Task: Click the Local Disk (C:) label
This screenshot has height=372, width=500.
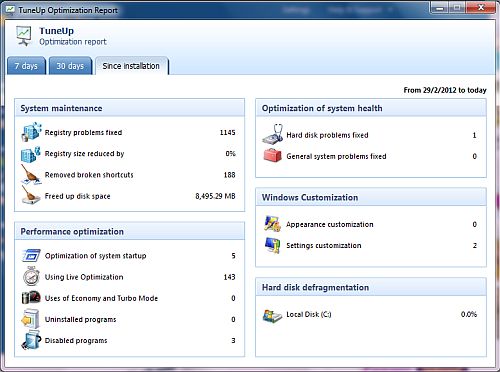Action: pyautogui.click(x=309, y=314)
